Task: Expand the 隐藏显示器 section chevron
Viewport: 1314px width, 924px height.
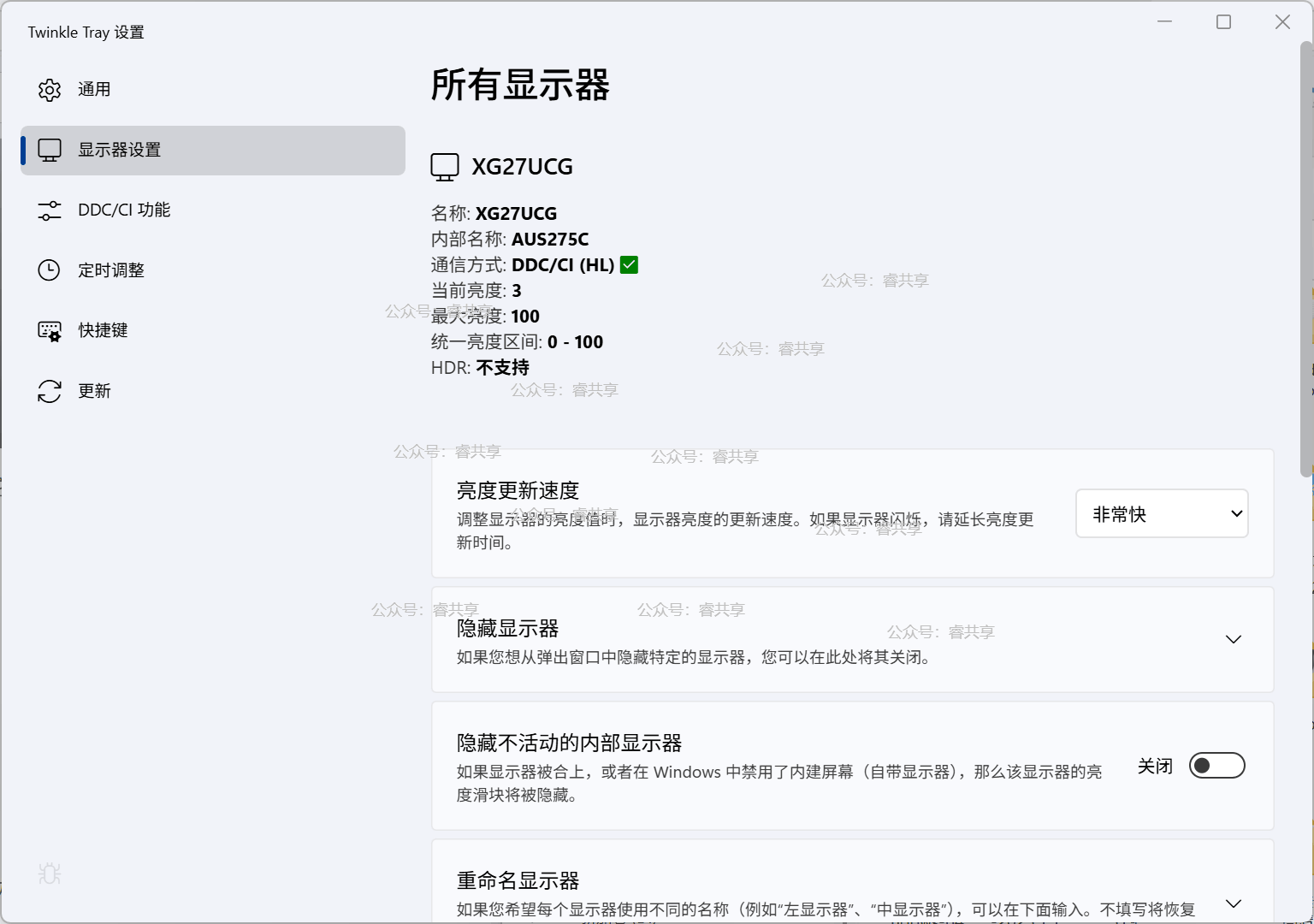Action: 1233,640
